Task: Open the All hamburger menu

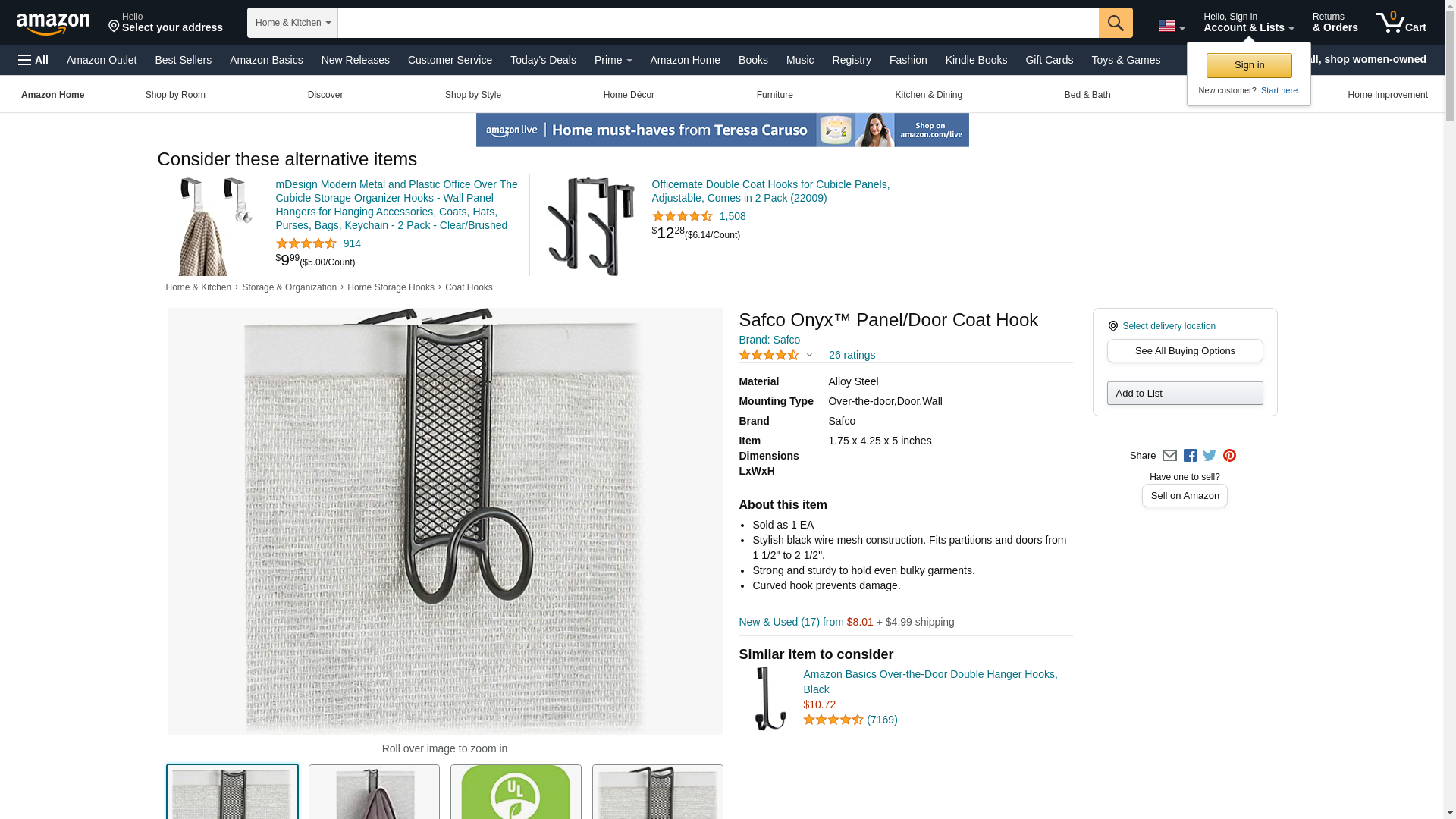Action: 33,60
